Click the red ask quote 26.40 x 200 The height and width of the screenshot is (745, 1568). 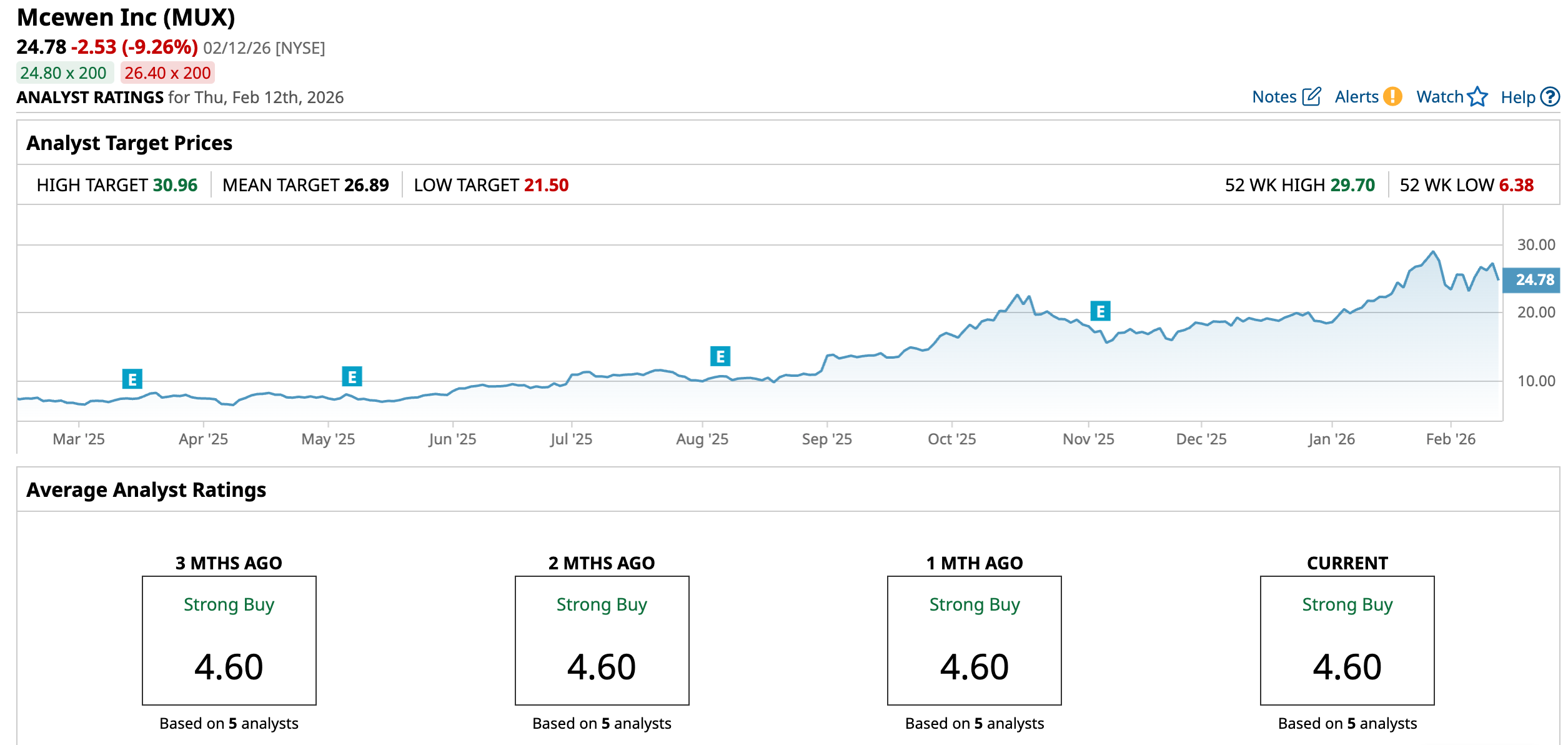(167, 73)
